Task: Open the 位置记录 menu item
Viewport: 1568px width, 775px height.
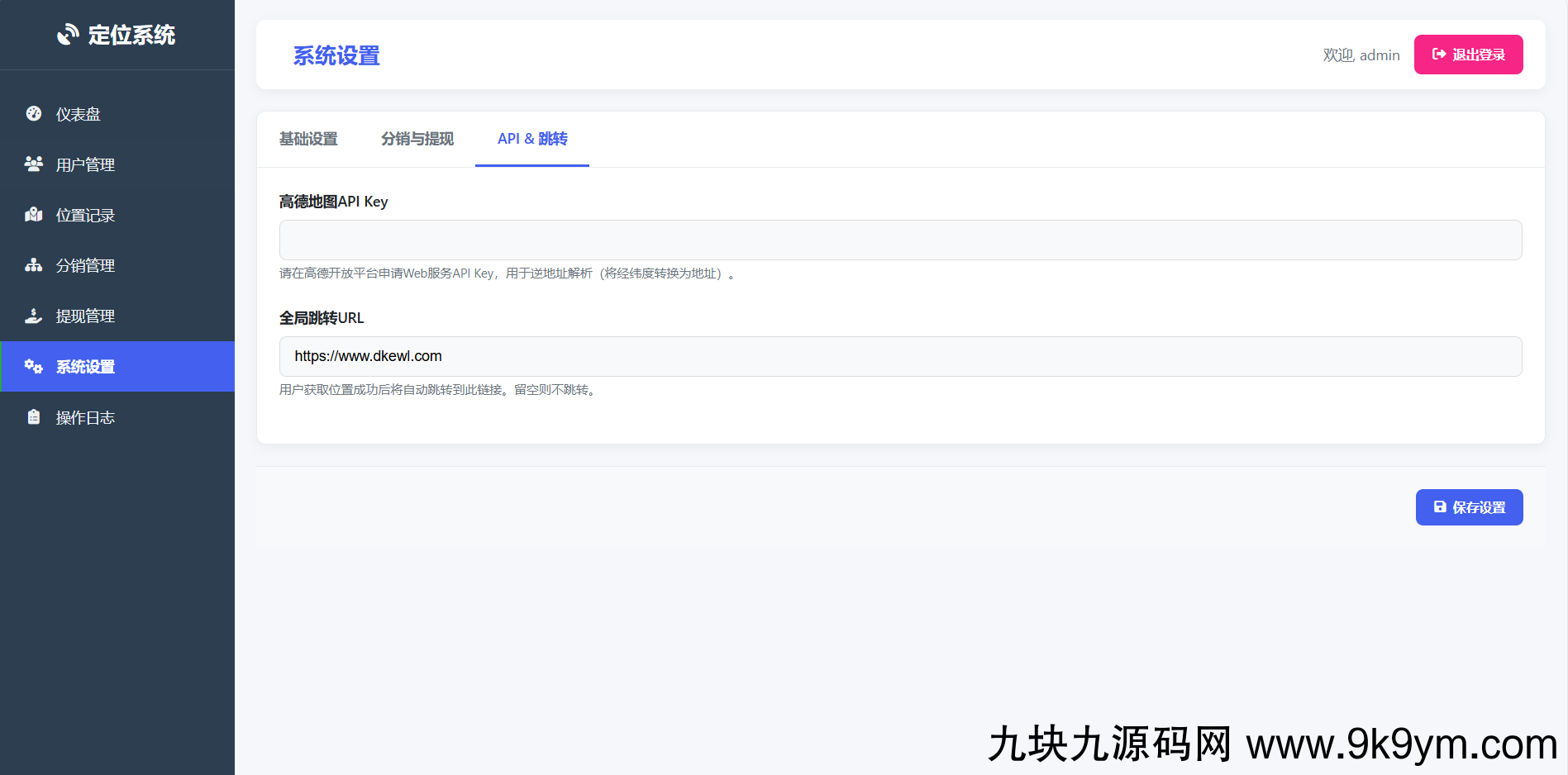Action: pyautogui.click(x=85, y=215)
